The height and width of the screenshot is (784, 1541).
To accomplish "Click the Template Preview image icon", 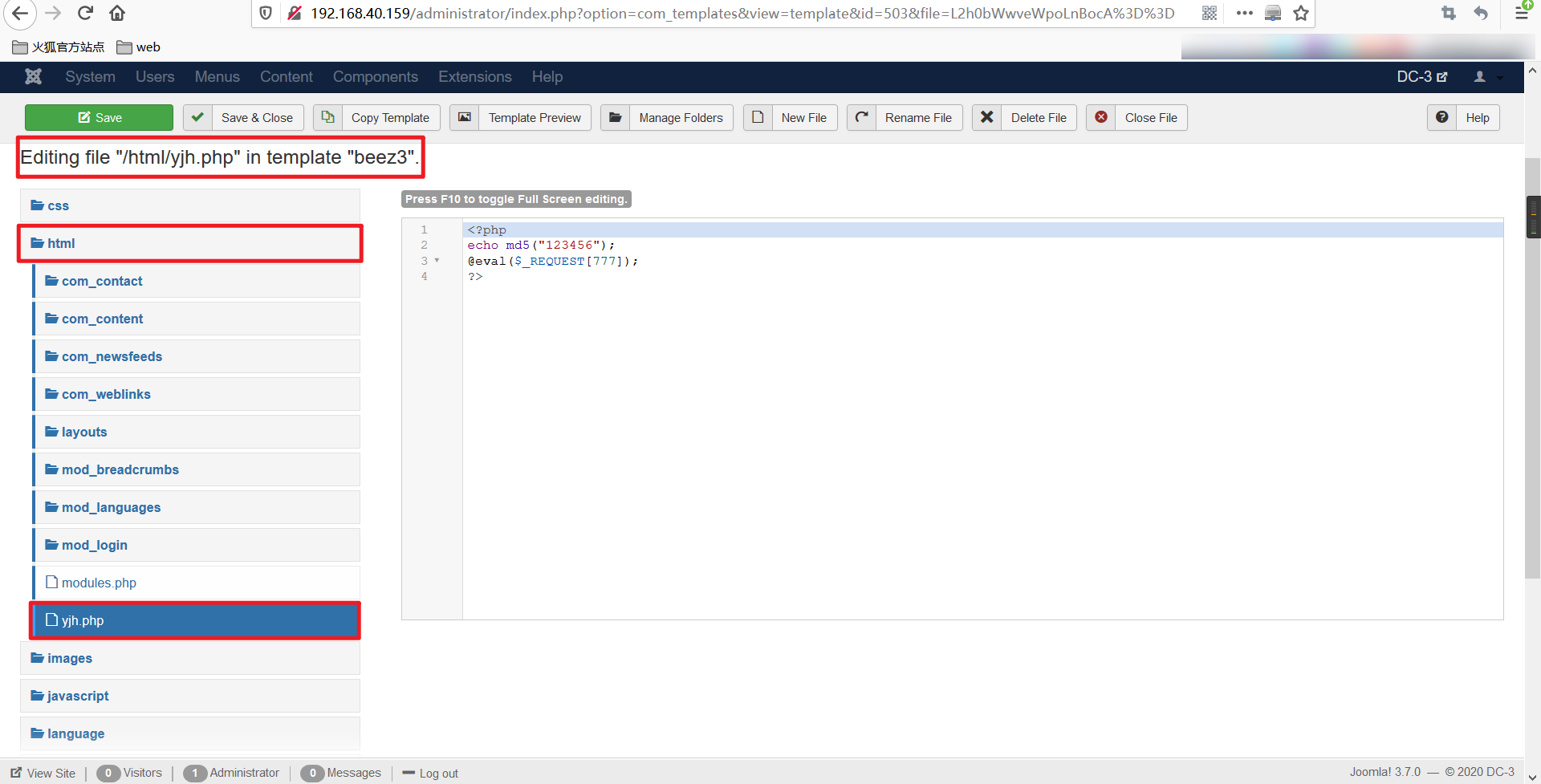I will [465, 117].
